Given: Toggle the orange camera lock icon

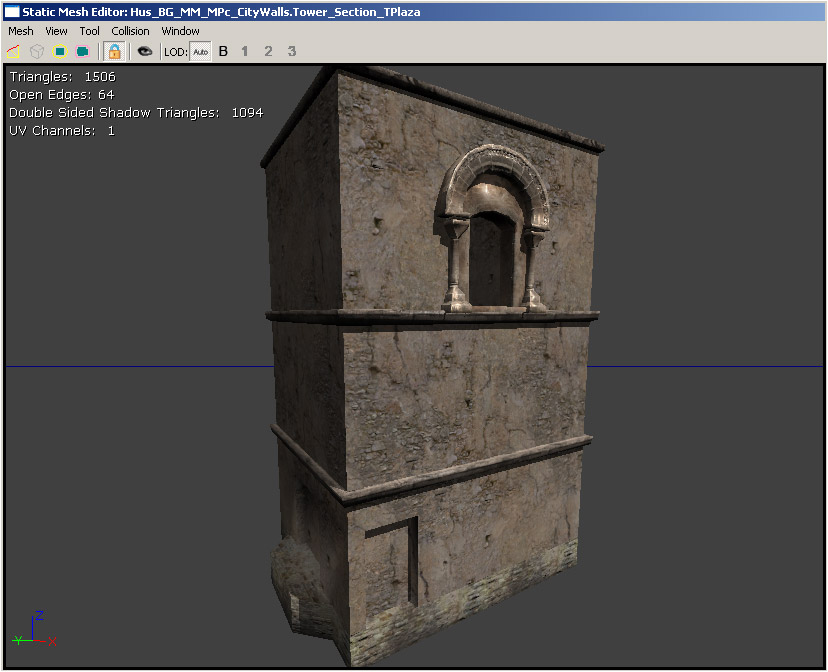Looking at the screenshot, I should point(114,51).
